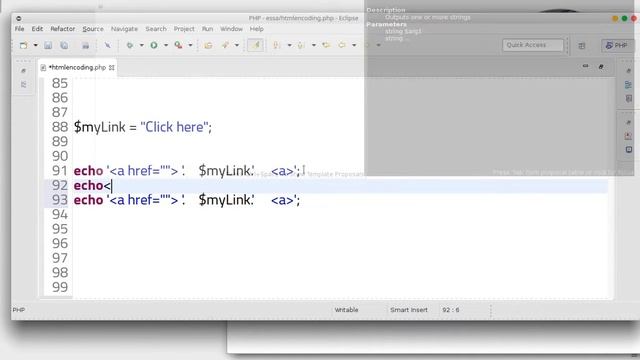Open the Search menu

(x=156, y=29)
